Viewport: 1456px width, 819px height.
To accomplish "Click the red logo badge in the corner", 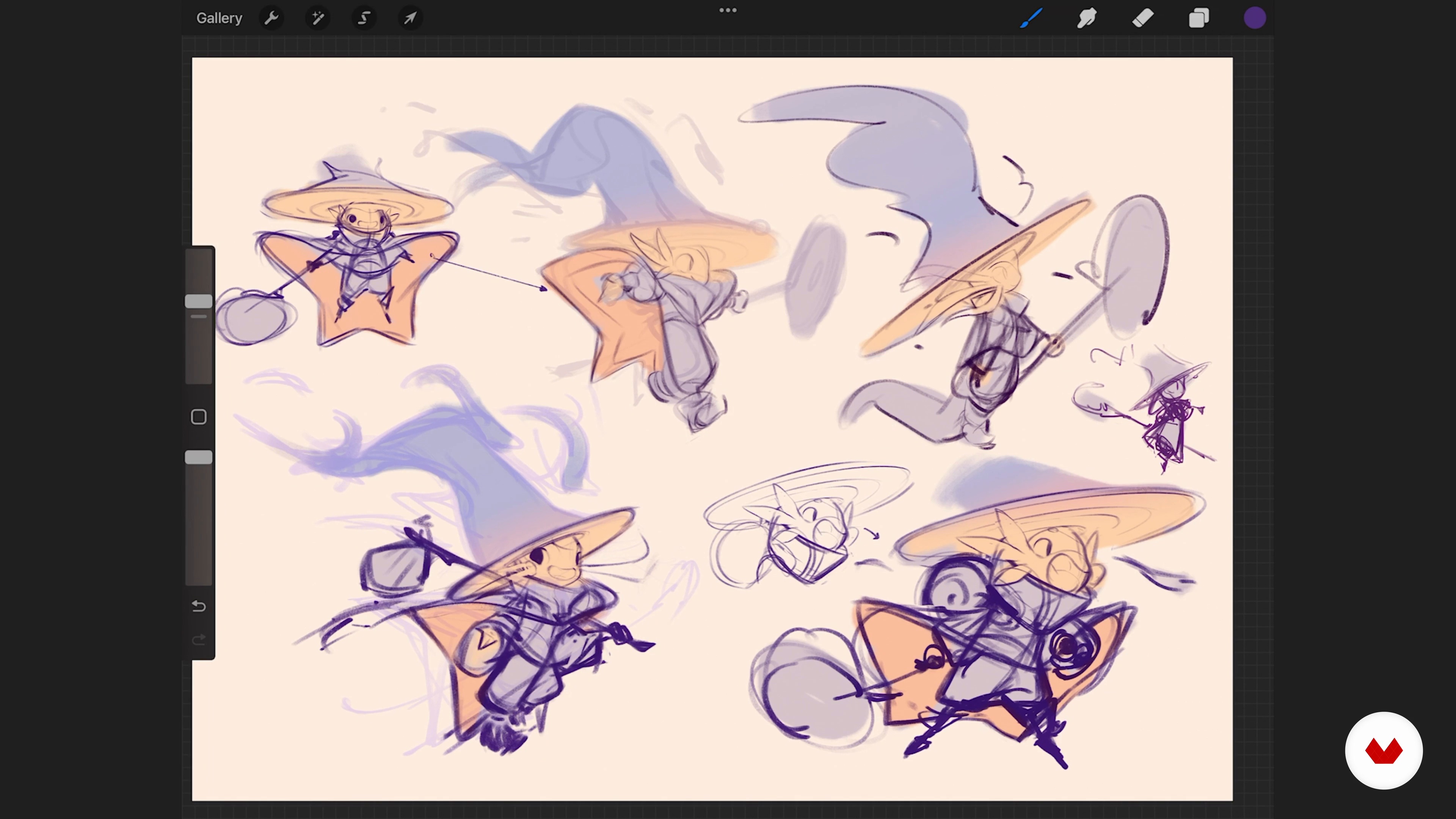I will 1384,751.
